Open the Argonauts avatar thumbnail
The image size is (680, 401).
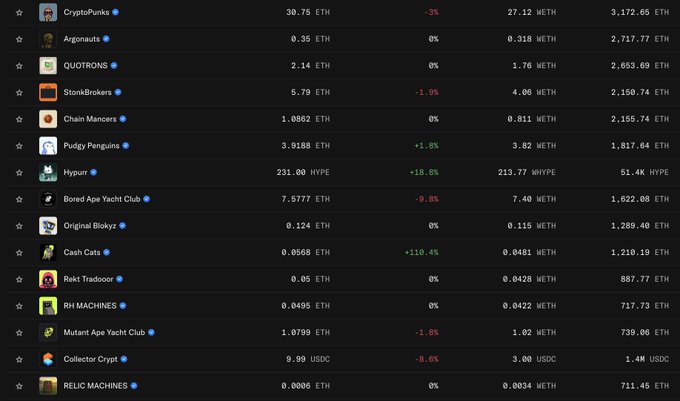coord(48,39)
